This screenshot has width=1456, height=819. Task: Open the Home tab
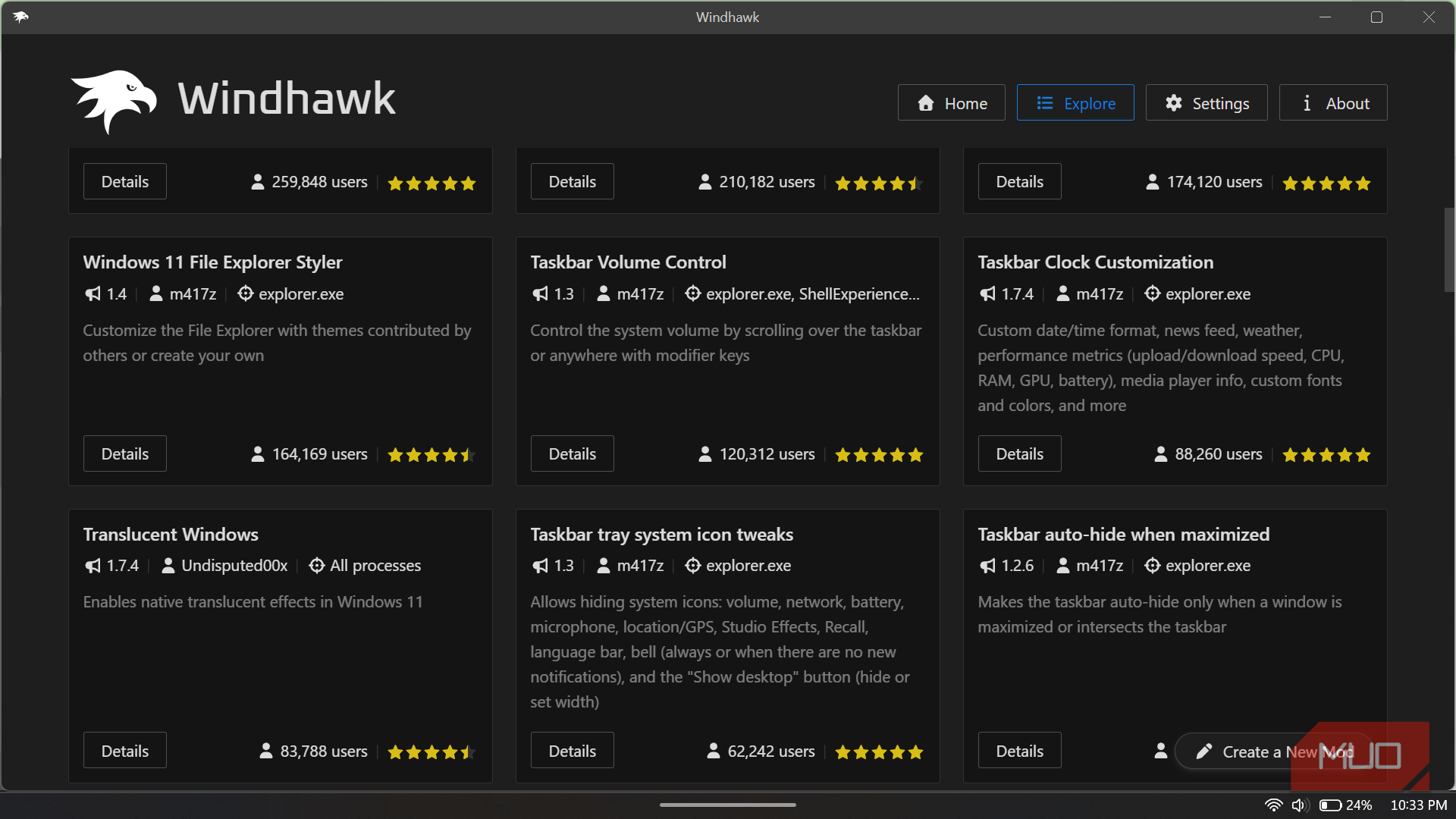pyautogui.click(x=951, y=102)
